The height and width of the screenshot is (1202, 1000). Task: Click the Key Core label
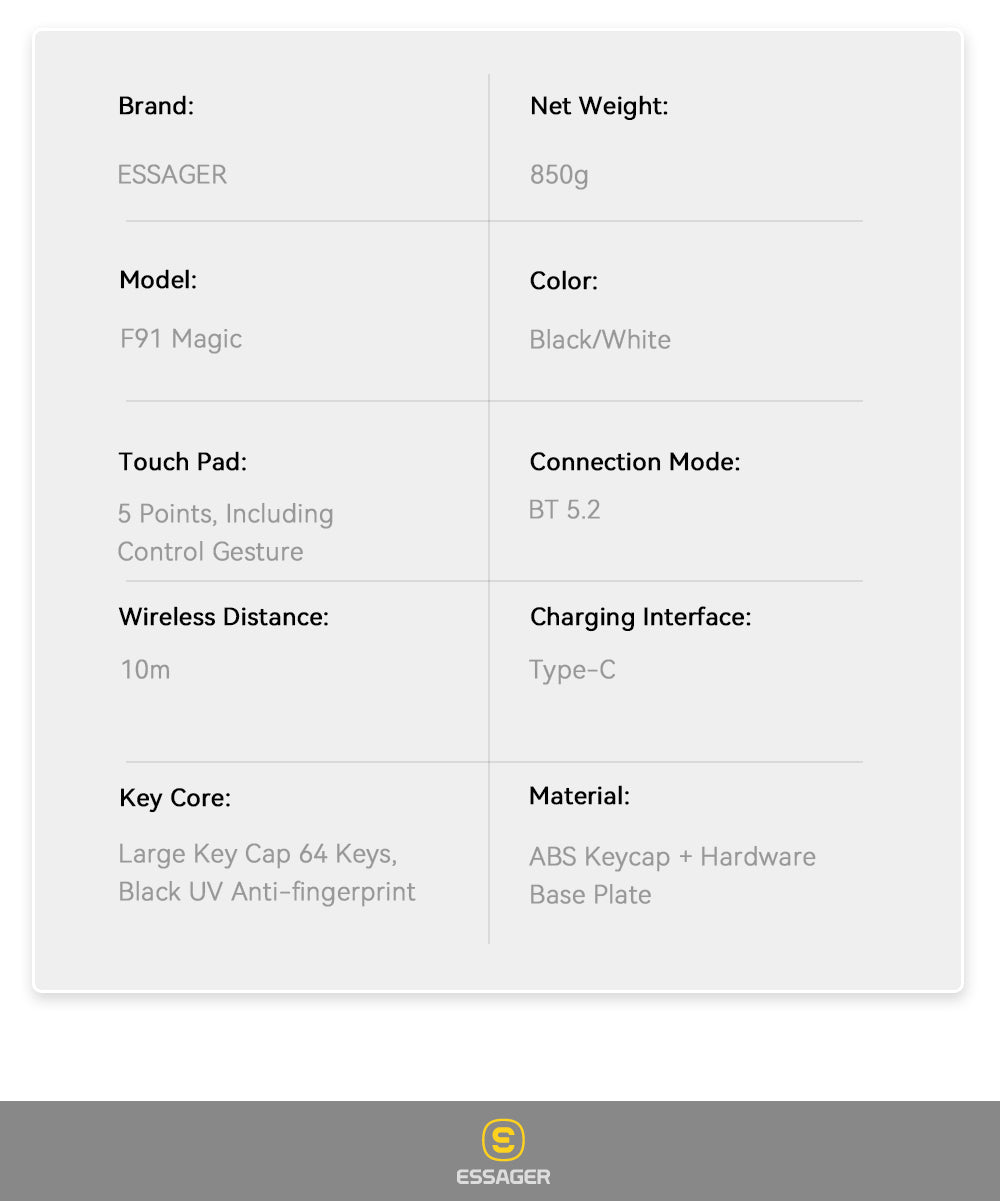coord(175,798)
